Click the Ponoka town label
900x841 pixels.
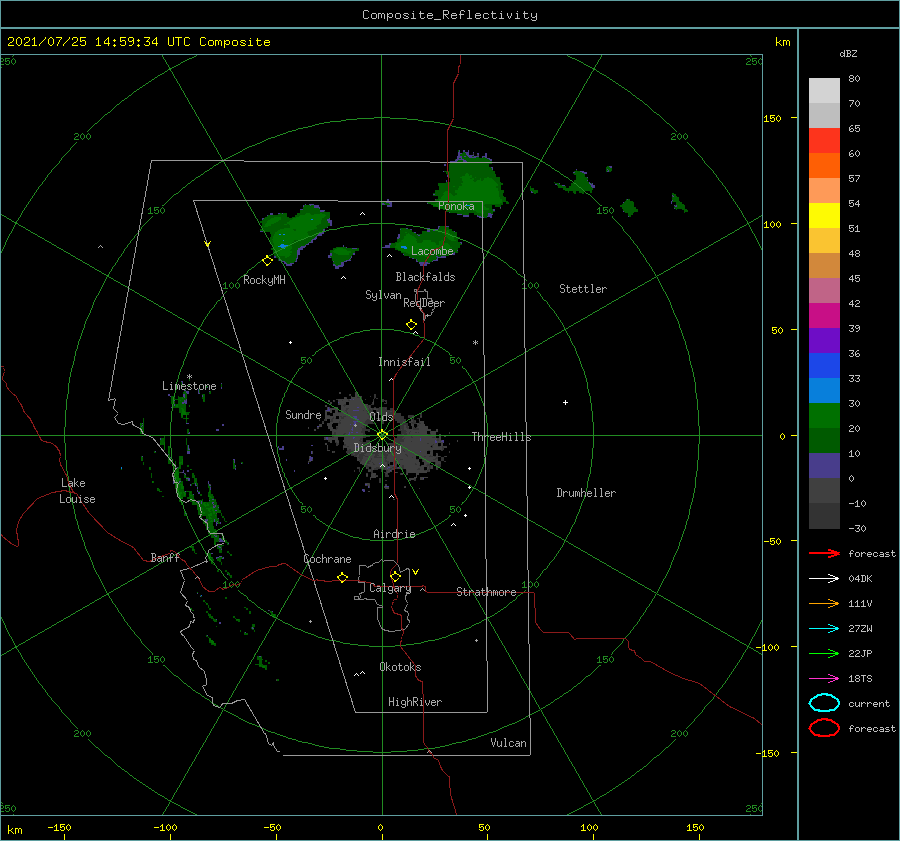point(456,206)
